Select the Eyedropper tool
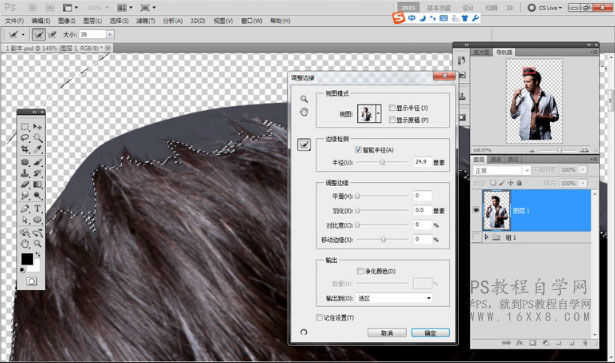Viewport: 615px width, 363px height. [x=38, y=149]
